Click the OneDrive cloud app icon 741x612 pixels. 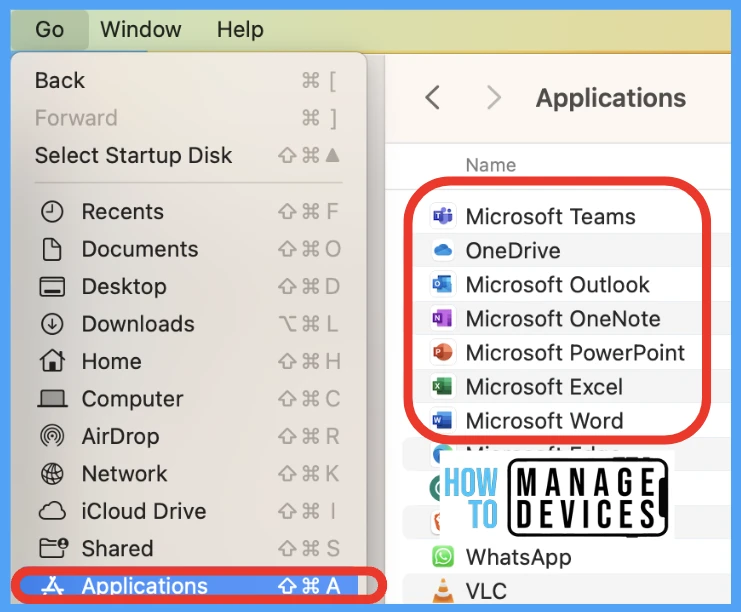(443, 250)
